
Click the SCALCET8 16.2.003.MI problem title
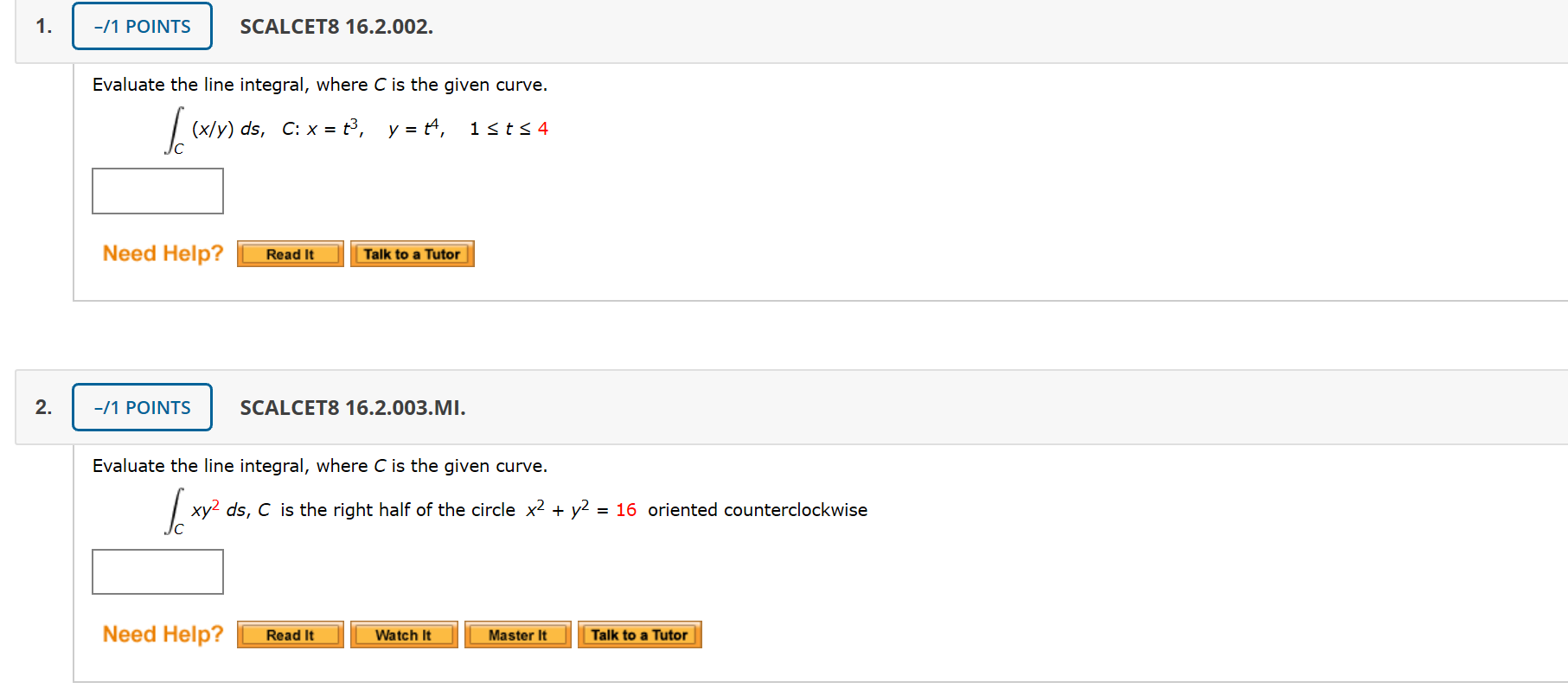(x=352, y=407)
